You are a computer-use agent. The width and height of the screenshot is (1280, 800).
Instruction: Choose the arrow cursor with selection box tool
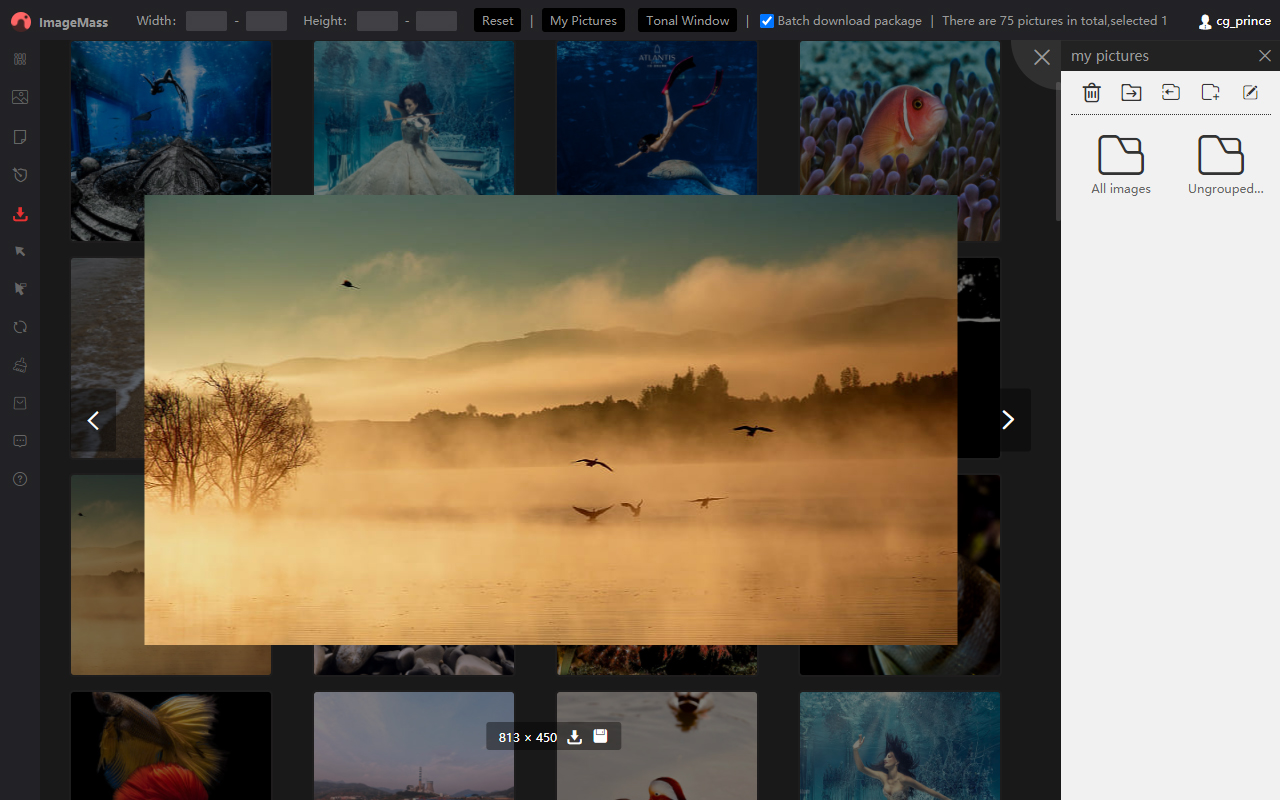pos(20,289)
